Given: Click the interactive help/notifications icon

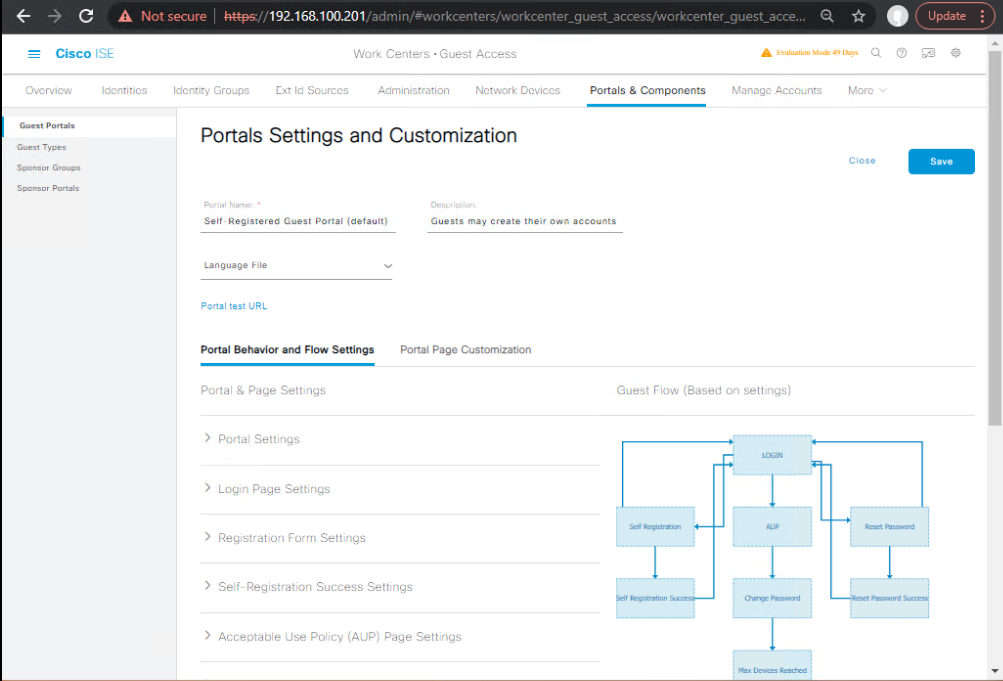Looking at the screenshot, I should 928,53.
